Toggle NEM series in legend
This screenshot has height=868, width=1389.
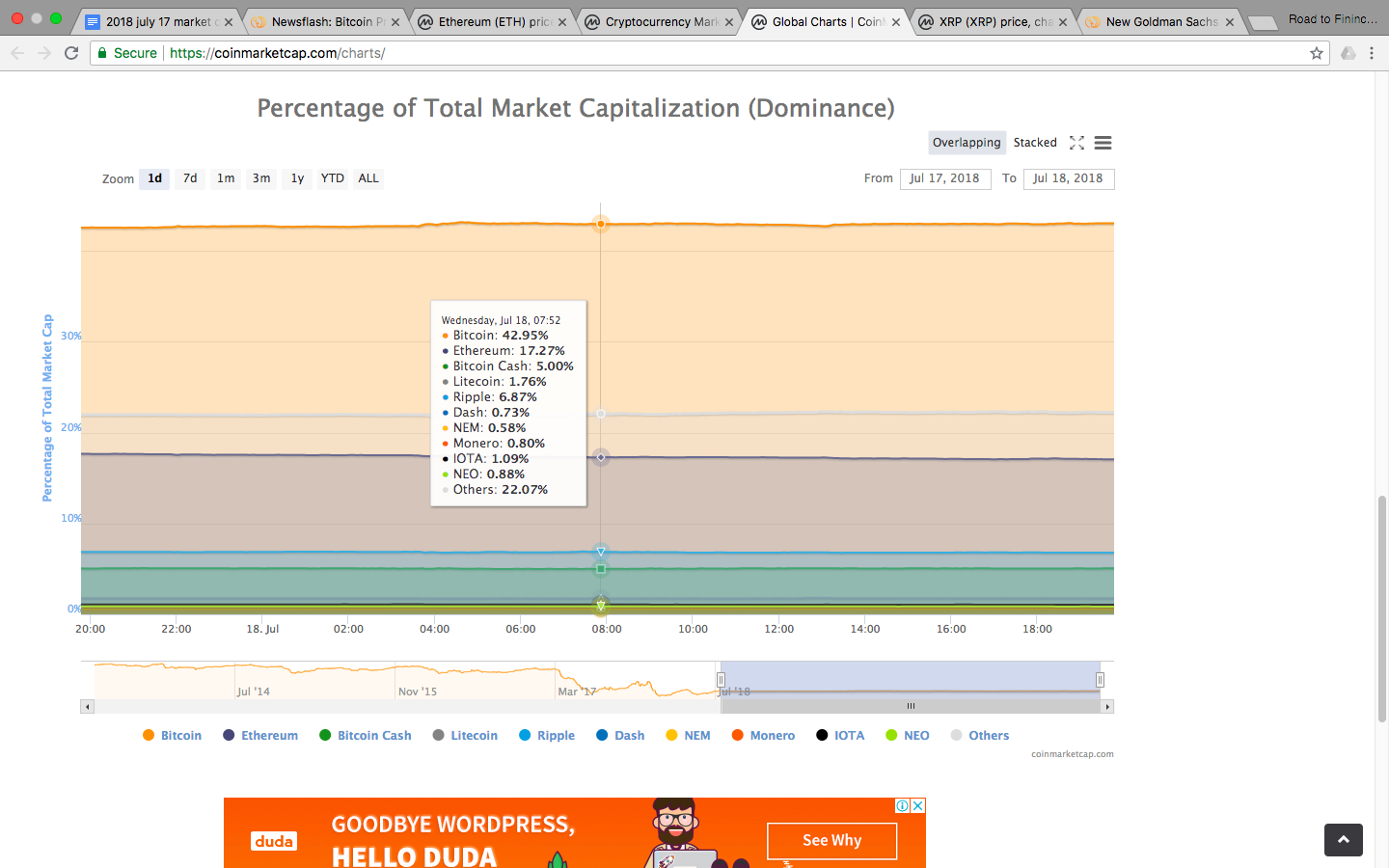[688, 735]
